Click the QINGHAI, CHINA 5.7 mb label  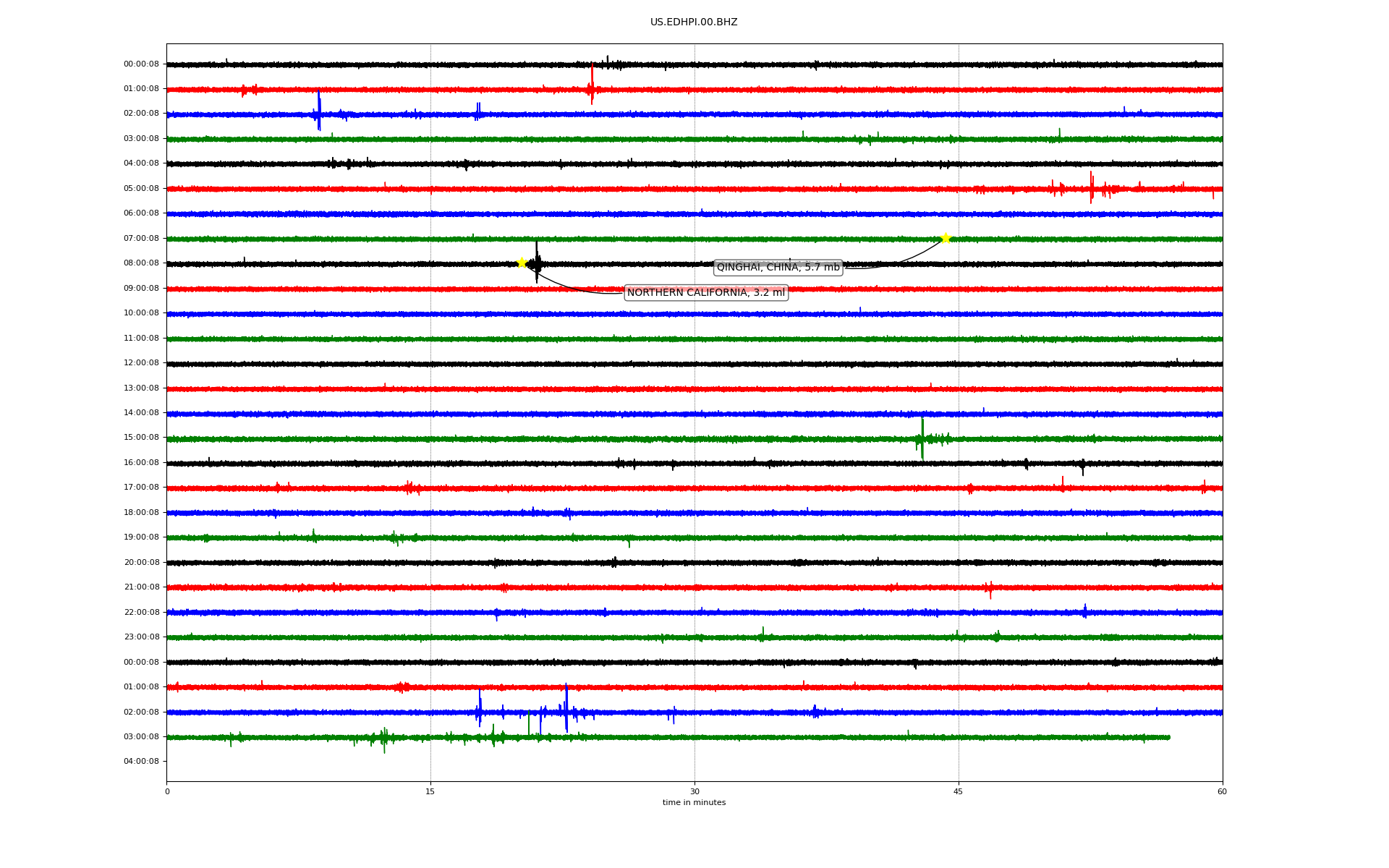click(778, 268)
